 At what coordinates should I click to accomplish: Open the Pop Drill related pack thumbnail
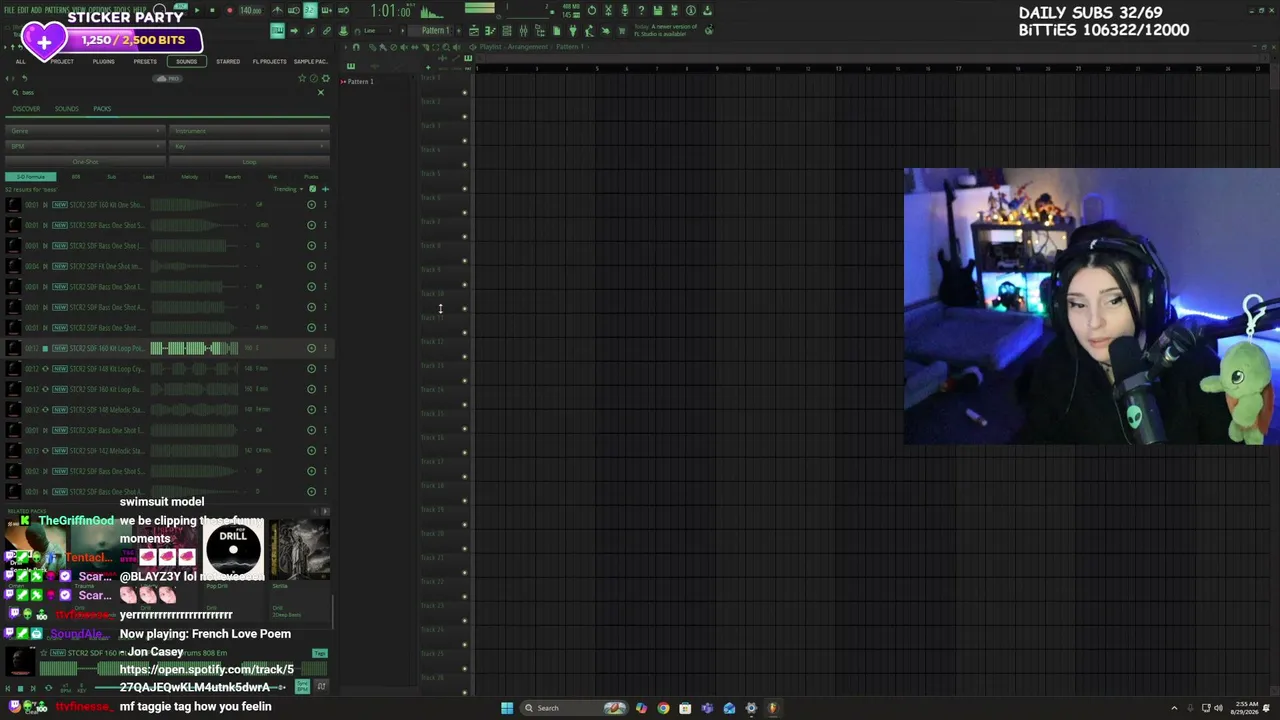(x=233, y=548)
